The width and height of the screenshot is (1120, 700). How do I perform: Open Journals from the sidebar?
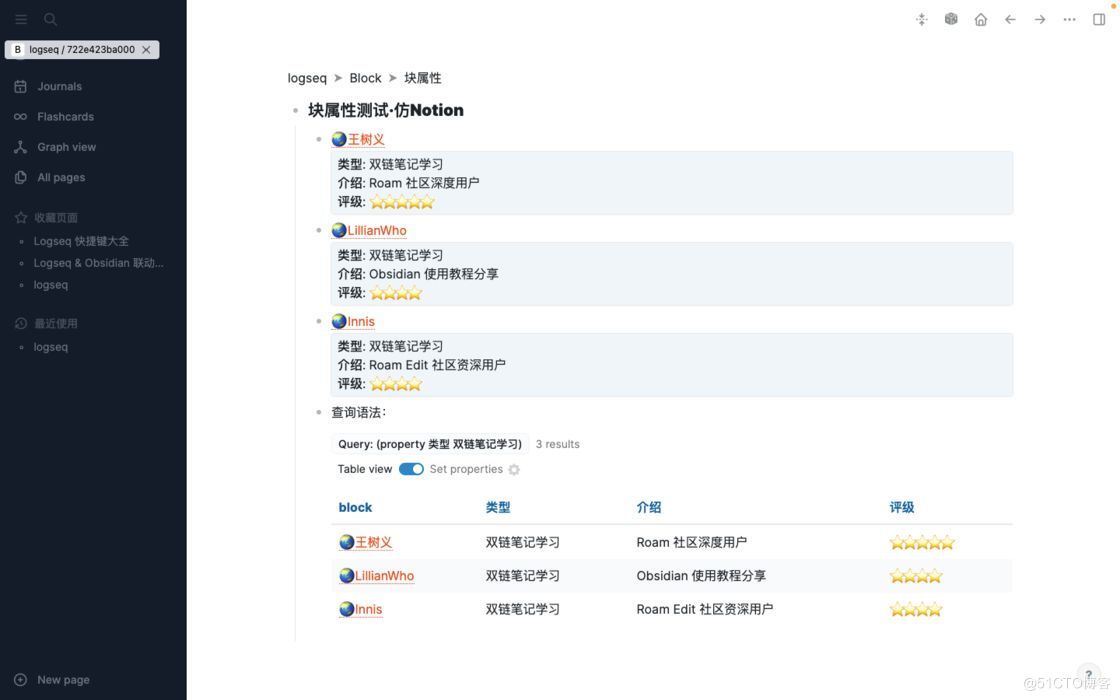pyautogui.click(x=59, y=86)
